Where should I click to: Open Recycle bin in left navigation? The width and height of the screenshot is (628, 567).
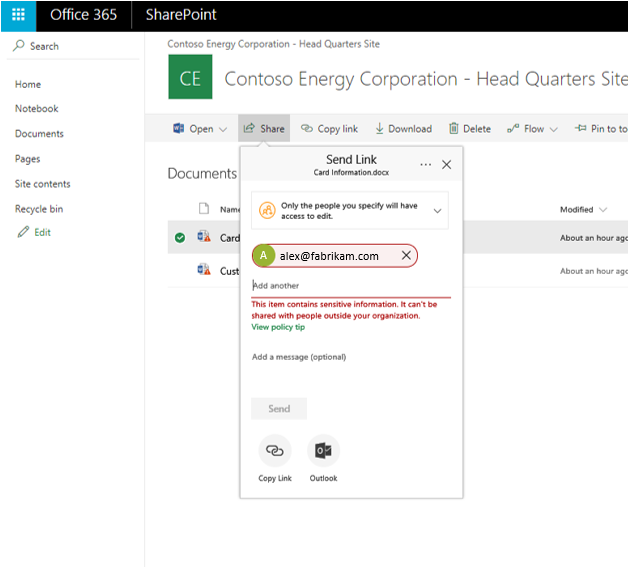coord(39,209)
